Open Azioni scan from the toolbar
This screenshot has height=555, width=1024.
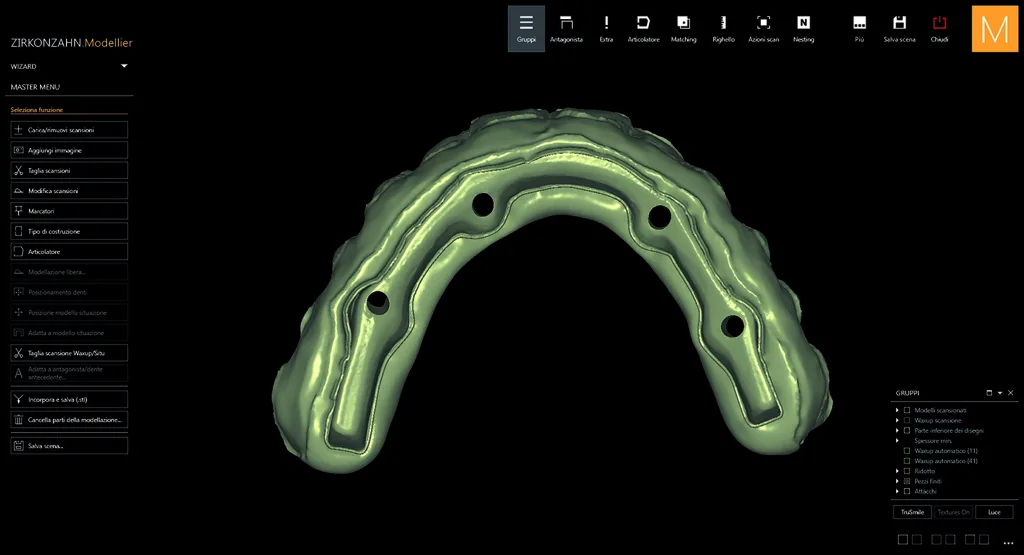[x=763, y=29]
